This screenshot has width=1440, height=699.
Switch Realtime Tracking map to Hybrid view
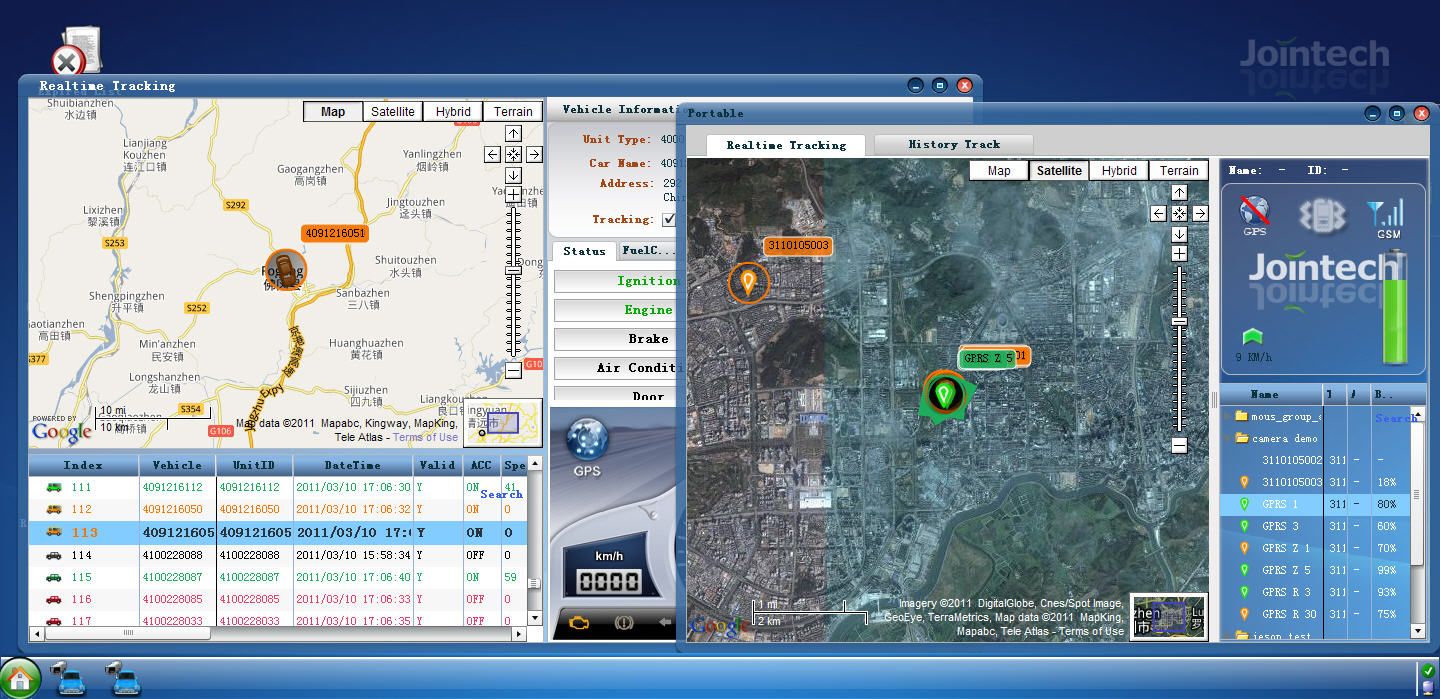pos(453,112)
